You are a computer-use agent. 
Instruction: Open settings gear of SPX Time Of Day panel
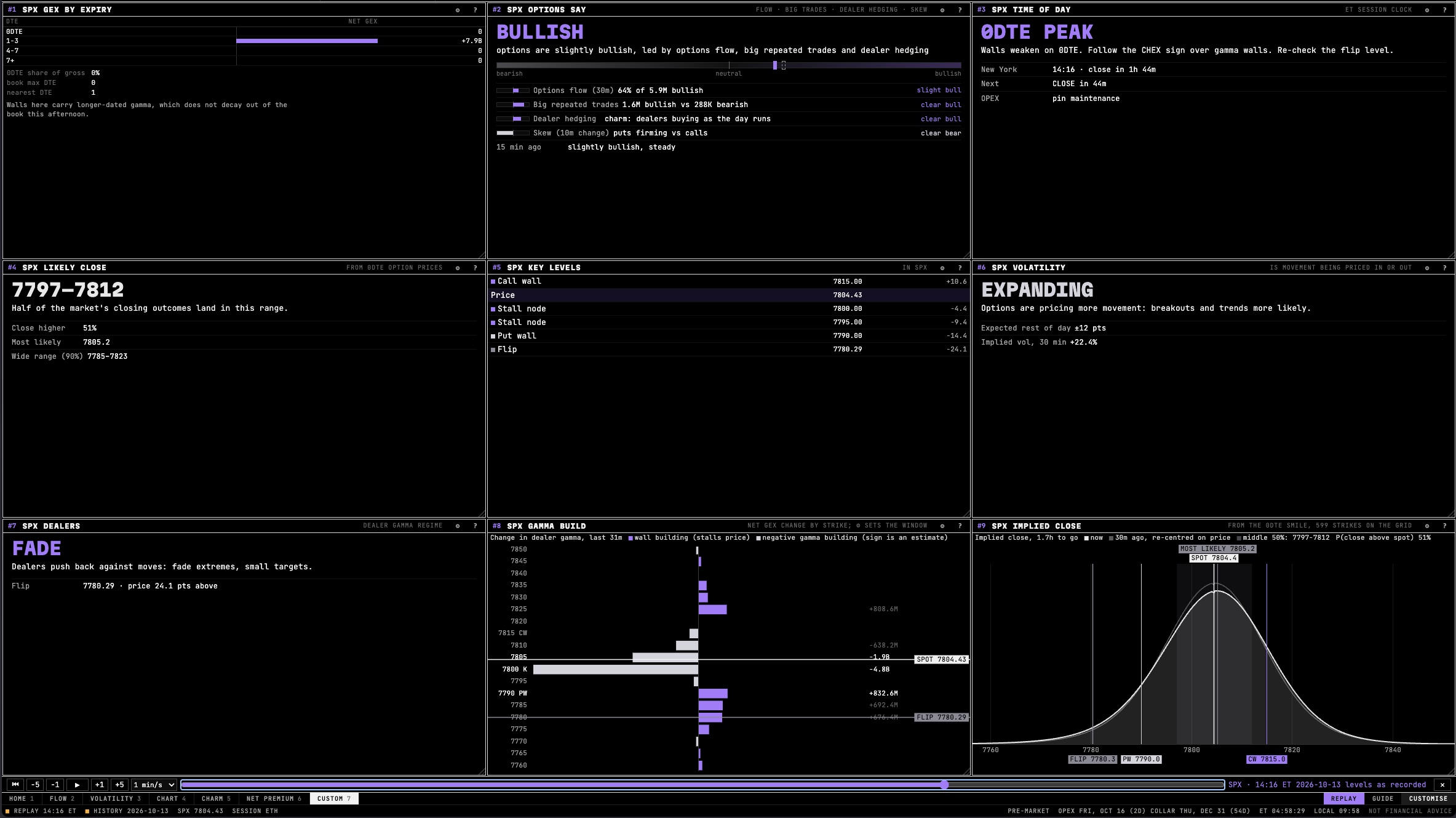tap(1427, 10)
